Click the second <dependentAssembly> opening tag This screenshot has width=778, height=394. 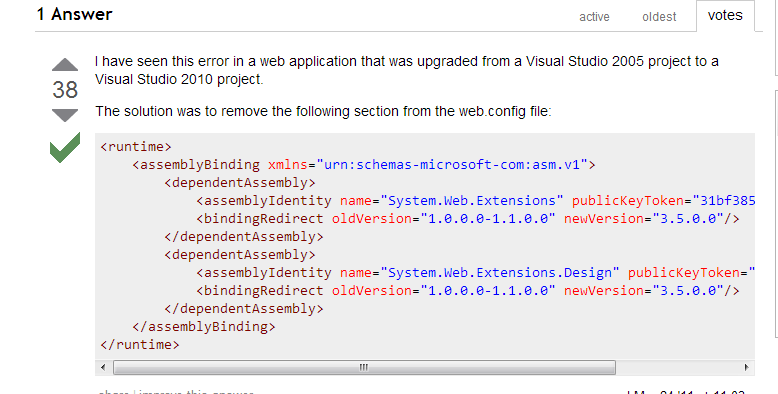pos(240,255)
